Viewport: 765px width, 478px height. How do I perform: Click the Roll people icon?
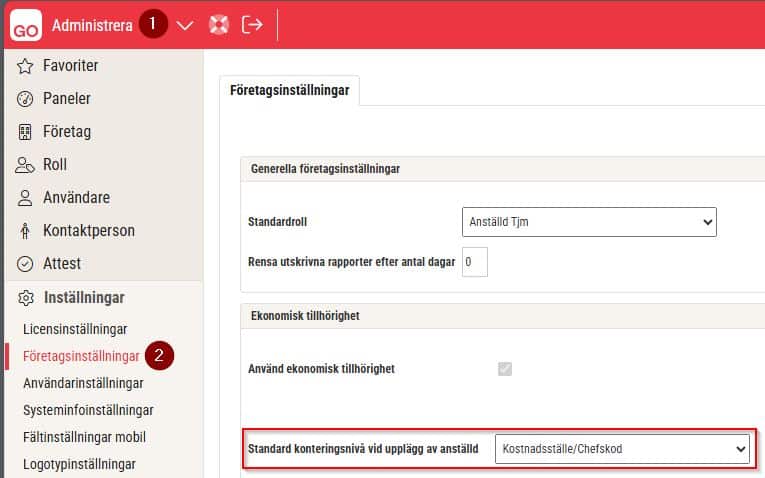[x=25, y=165]
